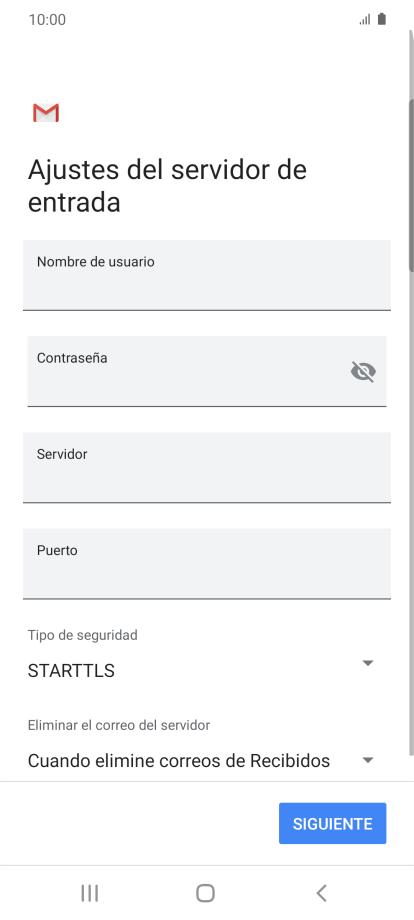
Task: Expand the Tipo de seguridad dropdown arrow
Action: pos(368,663)
